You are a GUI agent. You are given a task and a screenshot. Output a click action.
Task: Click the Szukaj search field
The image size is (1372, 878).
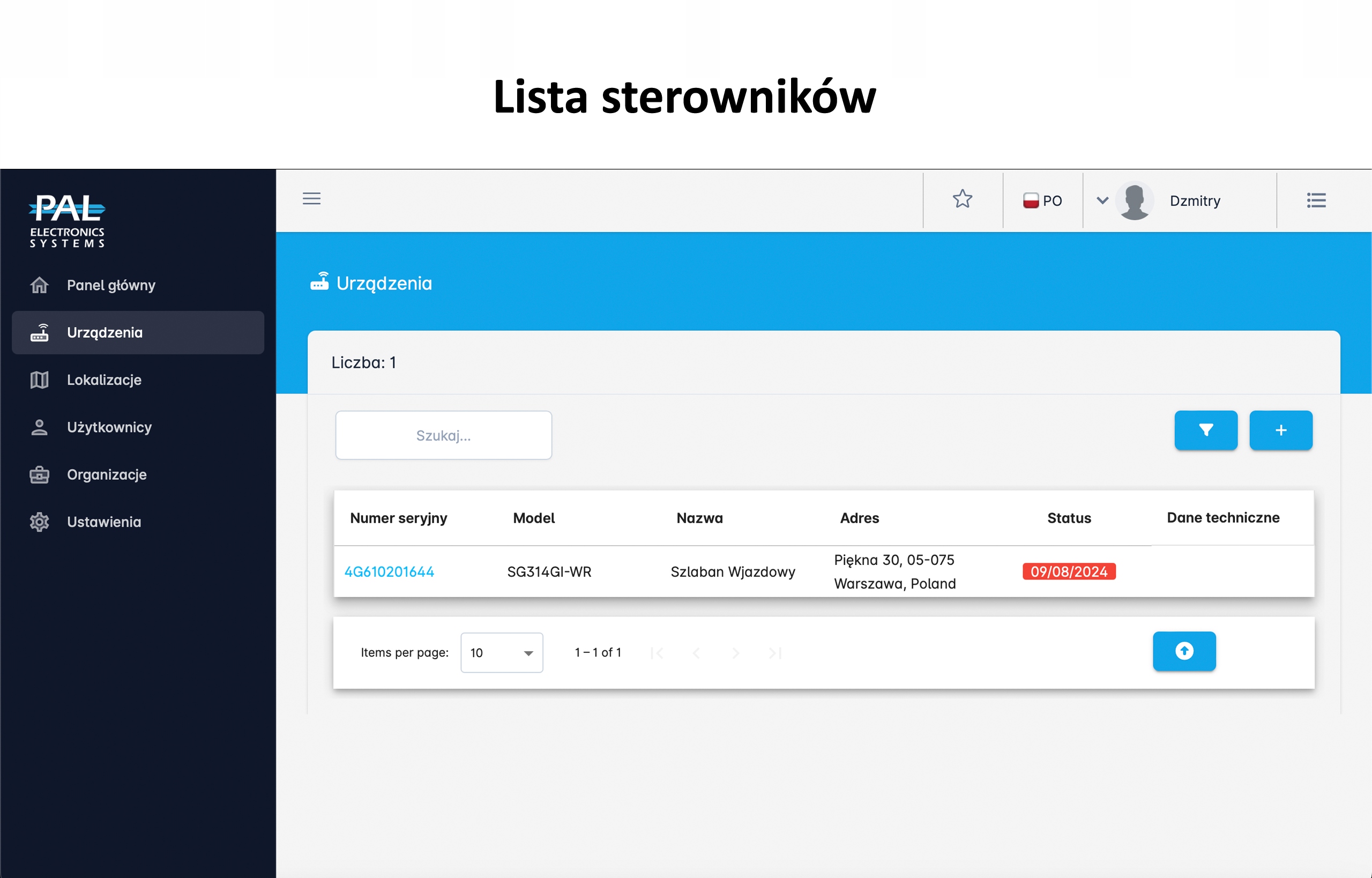443,436
